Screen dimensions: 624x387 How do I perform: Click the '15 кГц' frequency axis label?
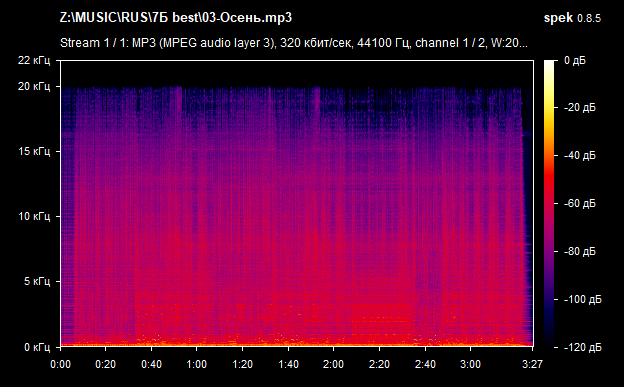pyautogui.click(x=34, y=151)
